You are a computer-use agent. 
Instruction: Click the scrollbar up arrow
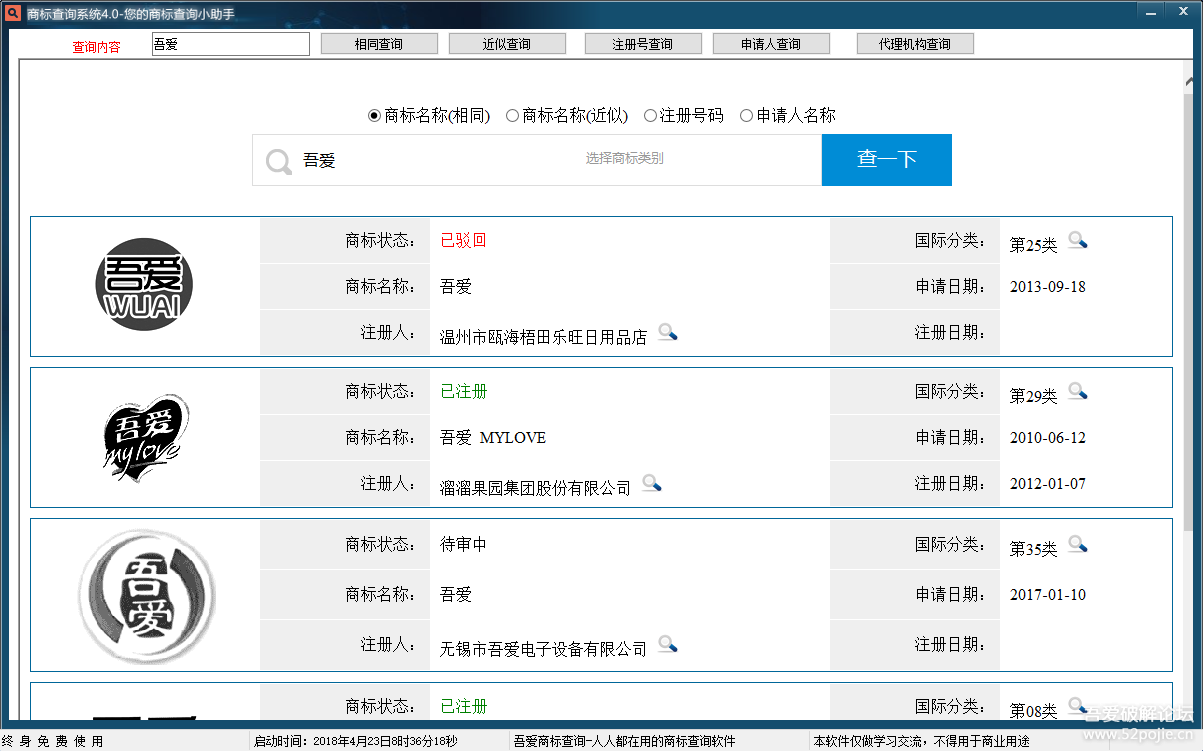pyautogui.click(x=1190, y=81)
